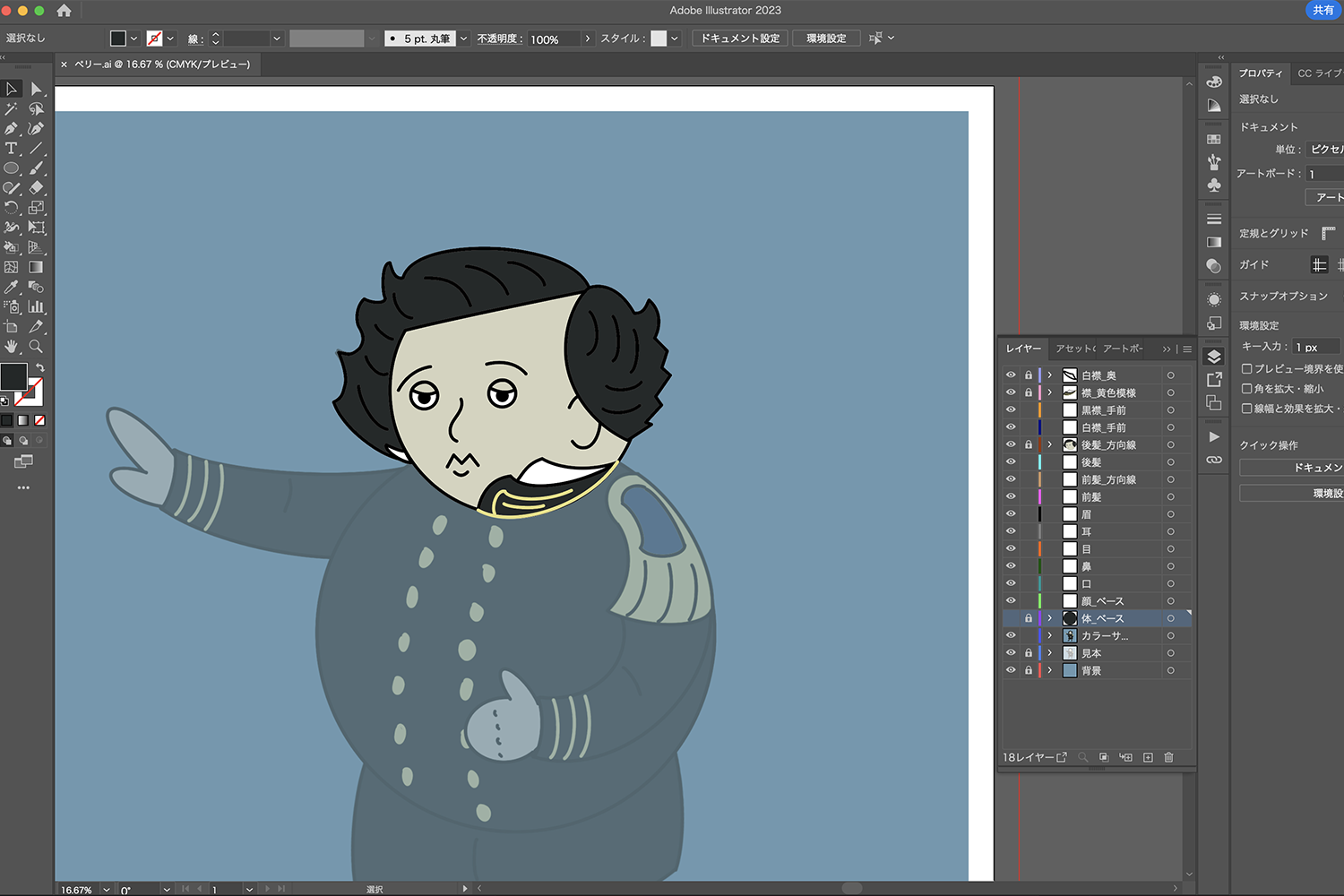Screen dimensions: 1344x896
Task: Click the create new layer icon
Action: [x=1148, y=757]
